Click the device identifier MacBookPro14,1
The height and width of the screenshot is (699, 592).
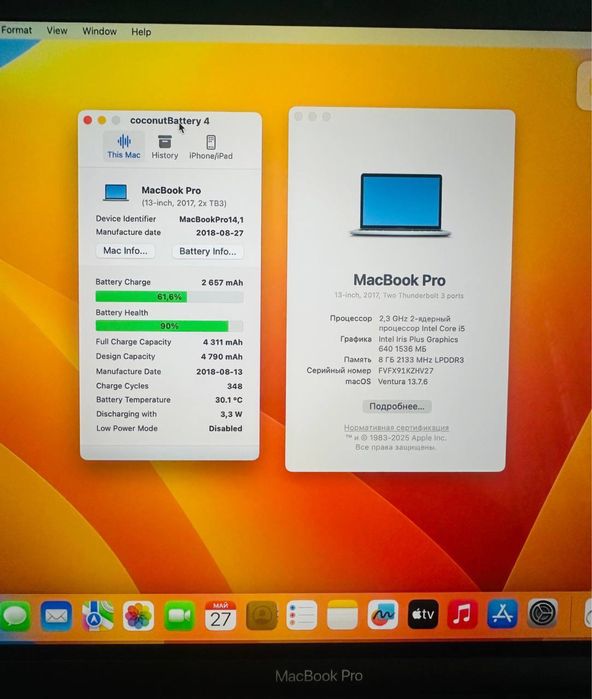click(211, 219)
